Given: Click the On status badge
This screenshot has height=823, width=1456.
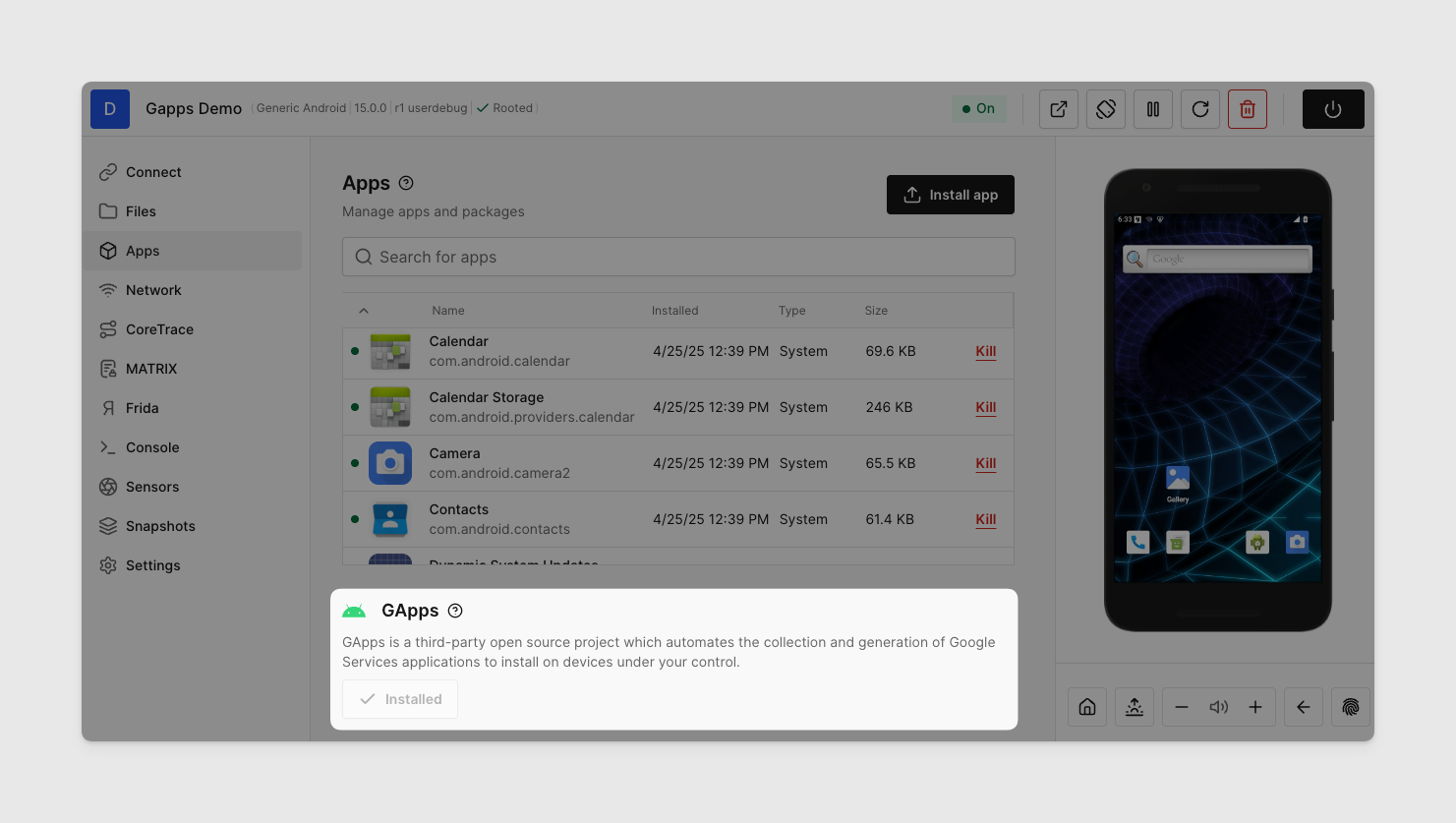Looking at the screenshot, I should pyautogui.click(x=979, y=108).
